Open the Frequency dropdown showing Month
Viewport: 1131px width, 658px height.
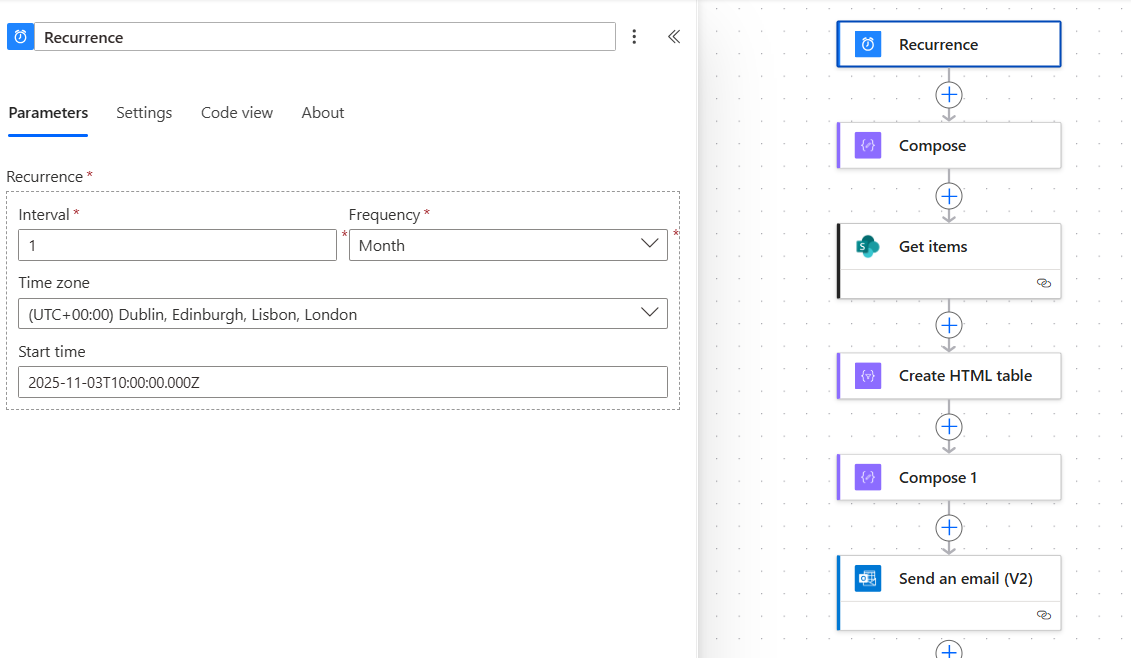tap(509, 245)
